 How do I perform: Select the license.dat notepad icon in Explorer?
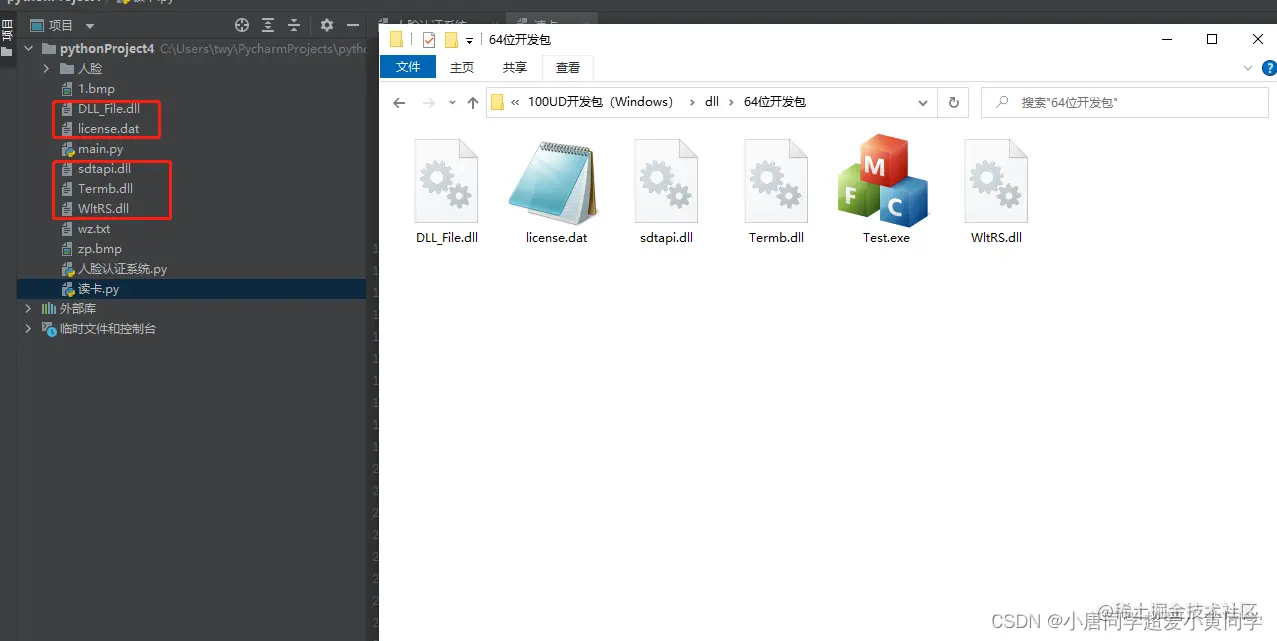coord(553,181)
